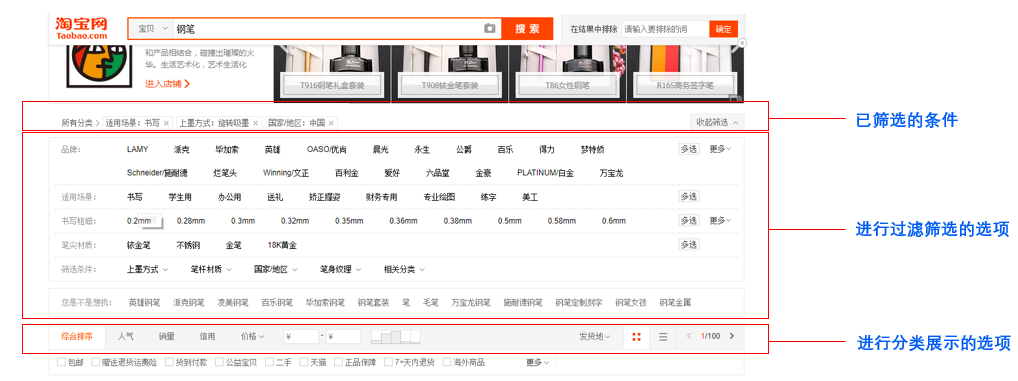This screenshot has width=1018, height=381.
Task: Check the 货到付款 checkbox
Action: [x=169, y=362]
